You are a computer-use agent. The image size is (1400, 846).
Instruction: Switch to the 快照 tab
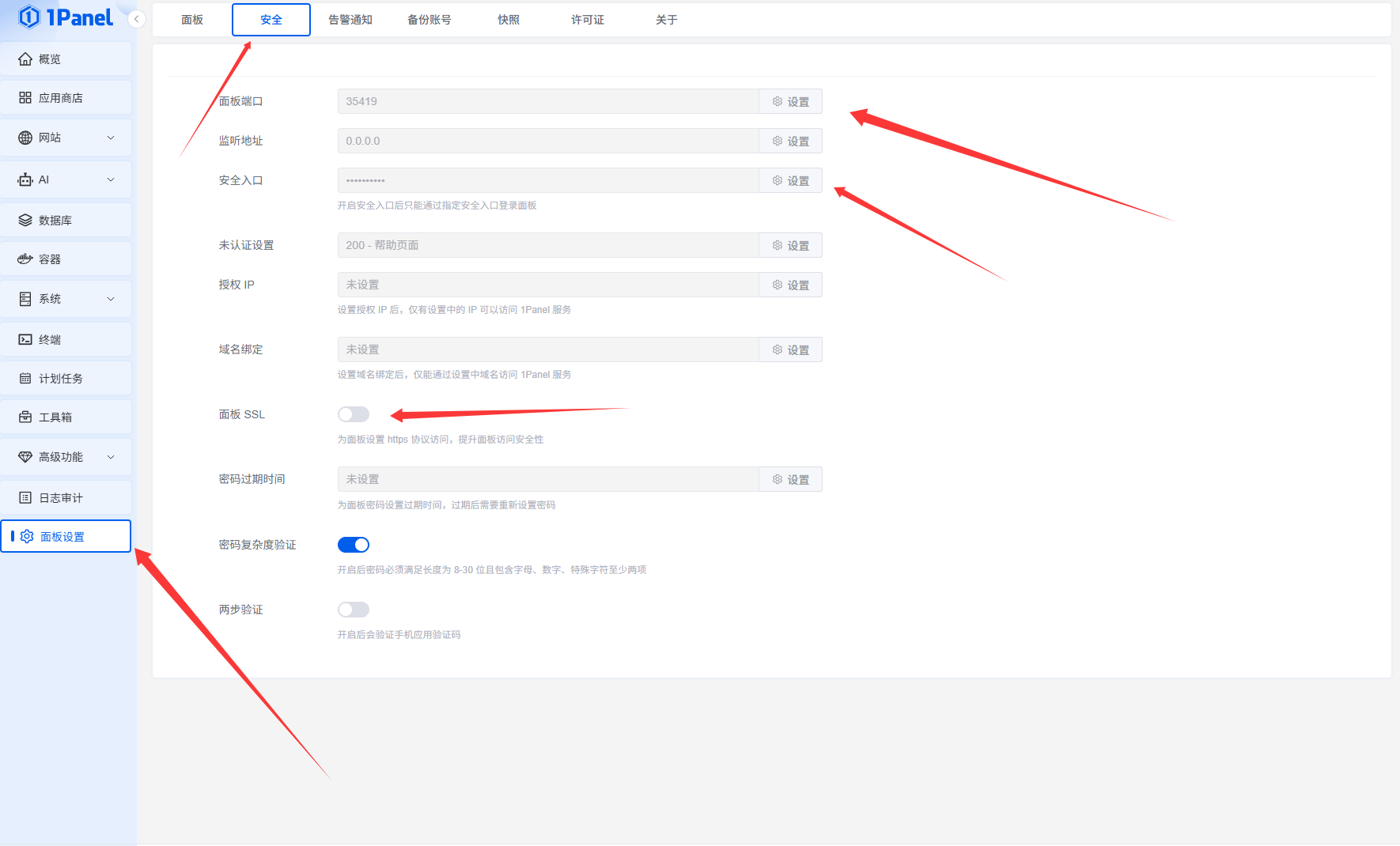coord(509,20)
